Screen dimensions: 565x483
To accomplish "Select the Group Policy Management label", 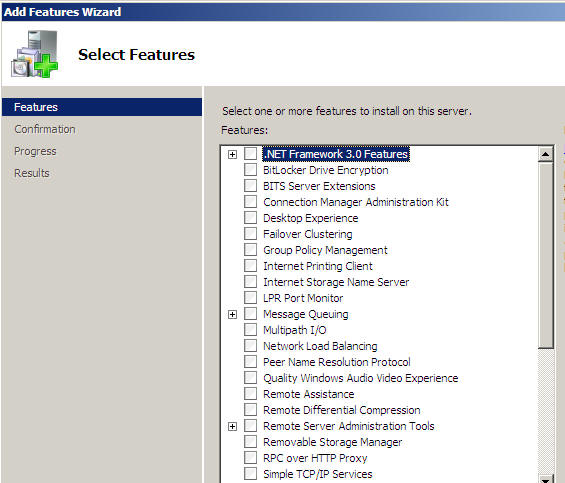I will coord(325,250).
